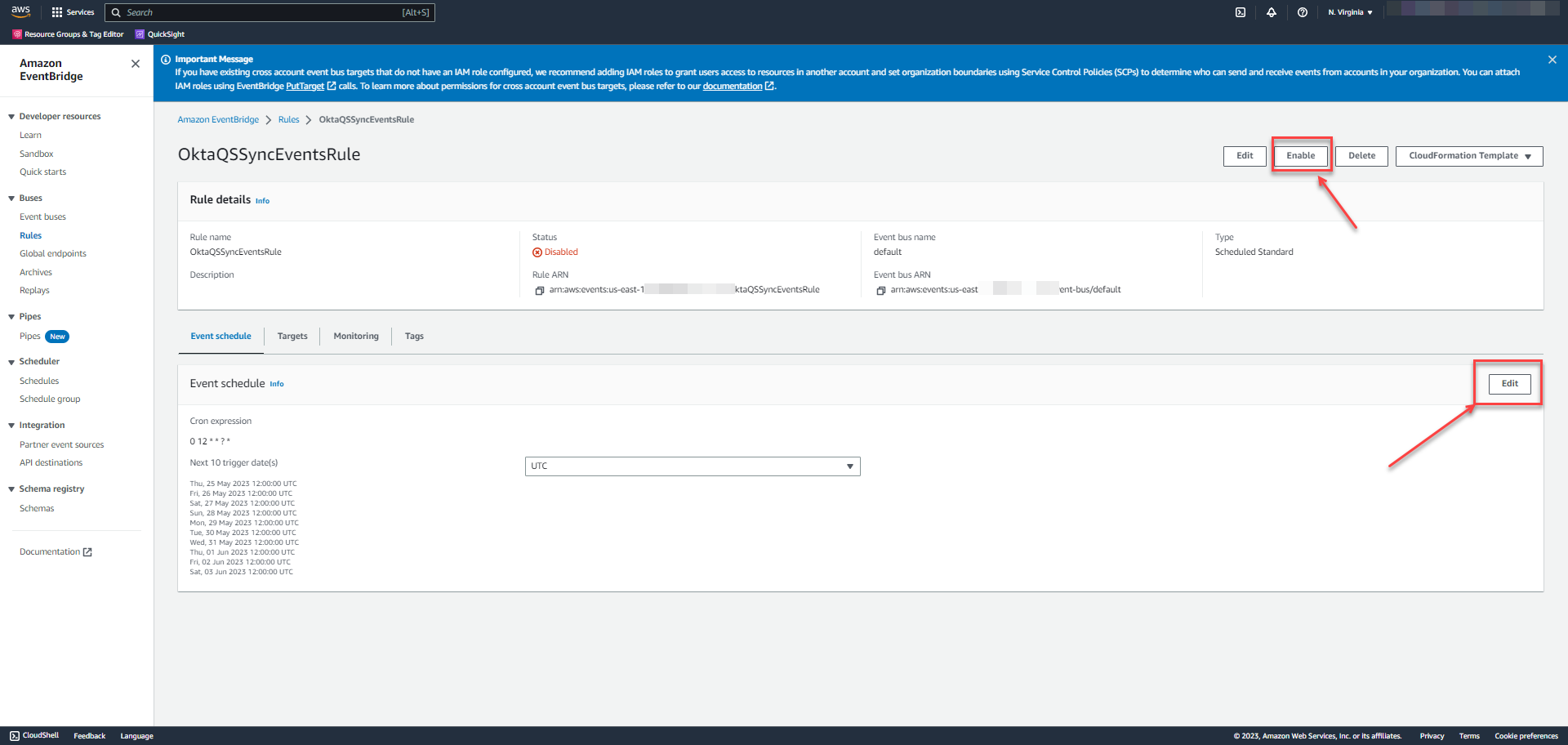The image size is (1568, 745).
Task: Copy the Rule ARN
Action: point(539,290)
